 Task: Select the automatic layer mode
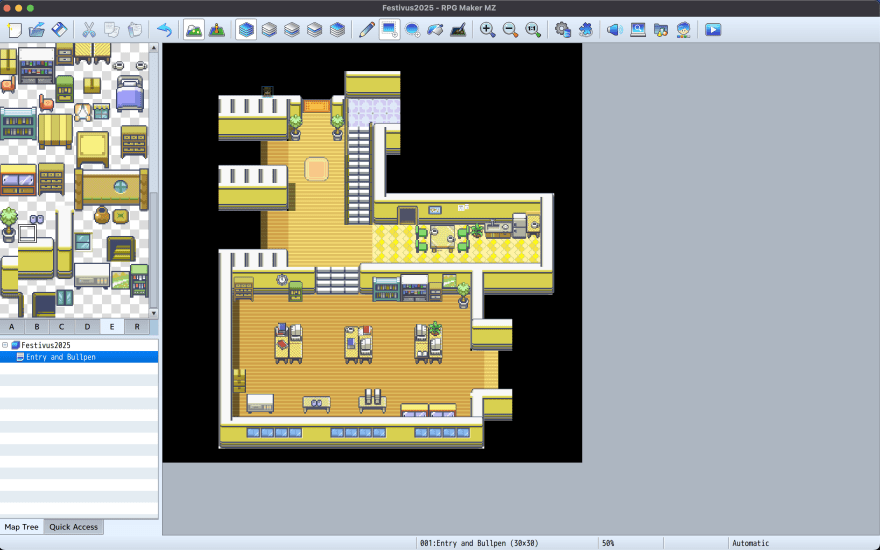coord(246,30)
